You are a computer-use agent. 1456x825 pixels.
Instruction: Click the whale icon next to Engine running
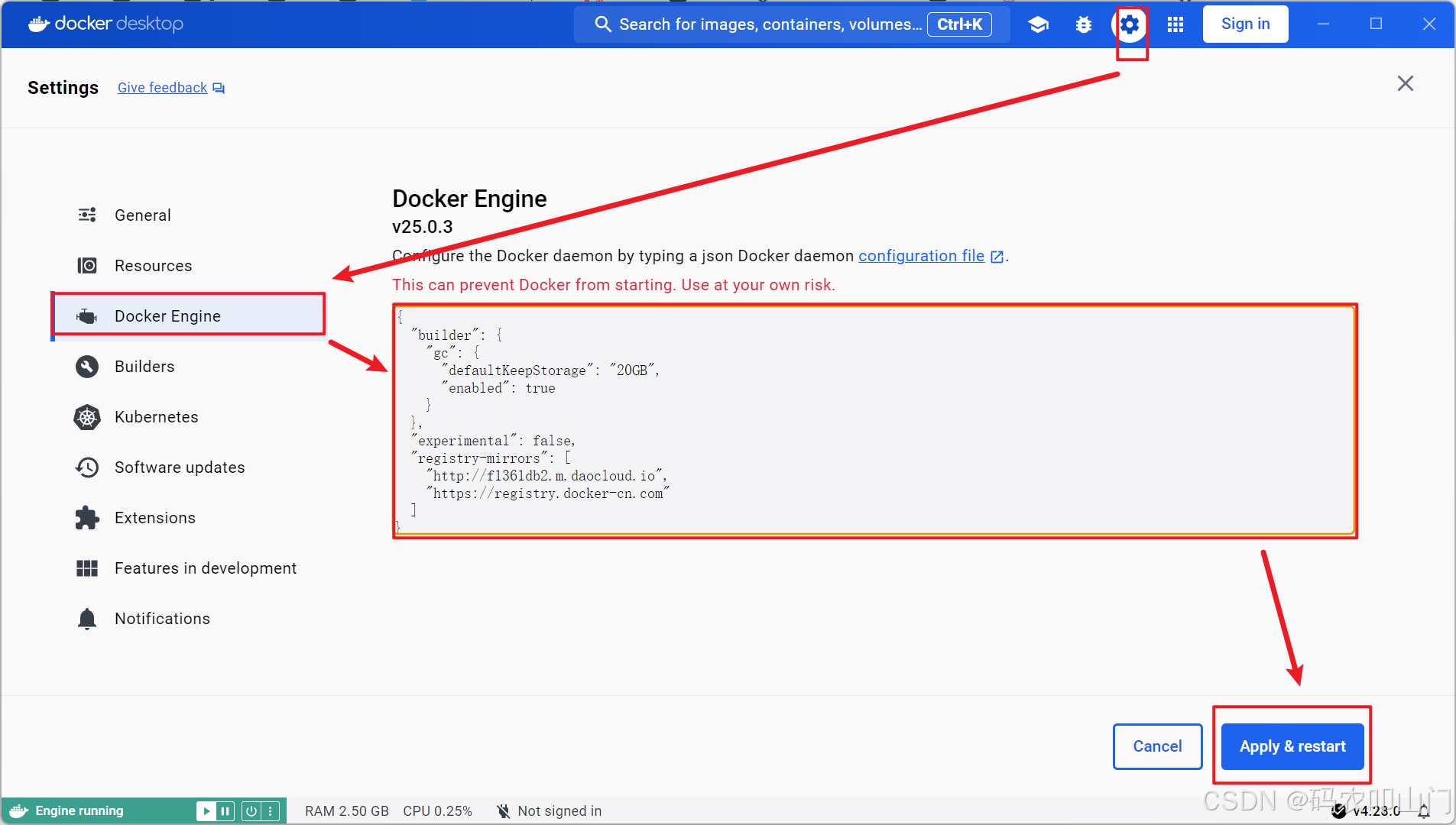point(19,811)
